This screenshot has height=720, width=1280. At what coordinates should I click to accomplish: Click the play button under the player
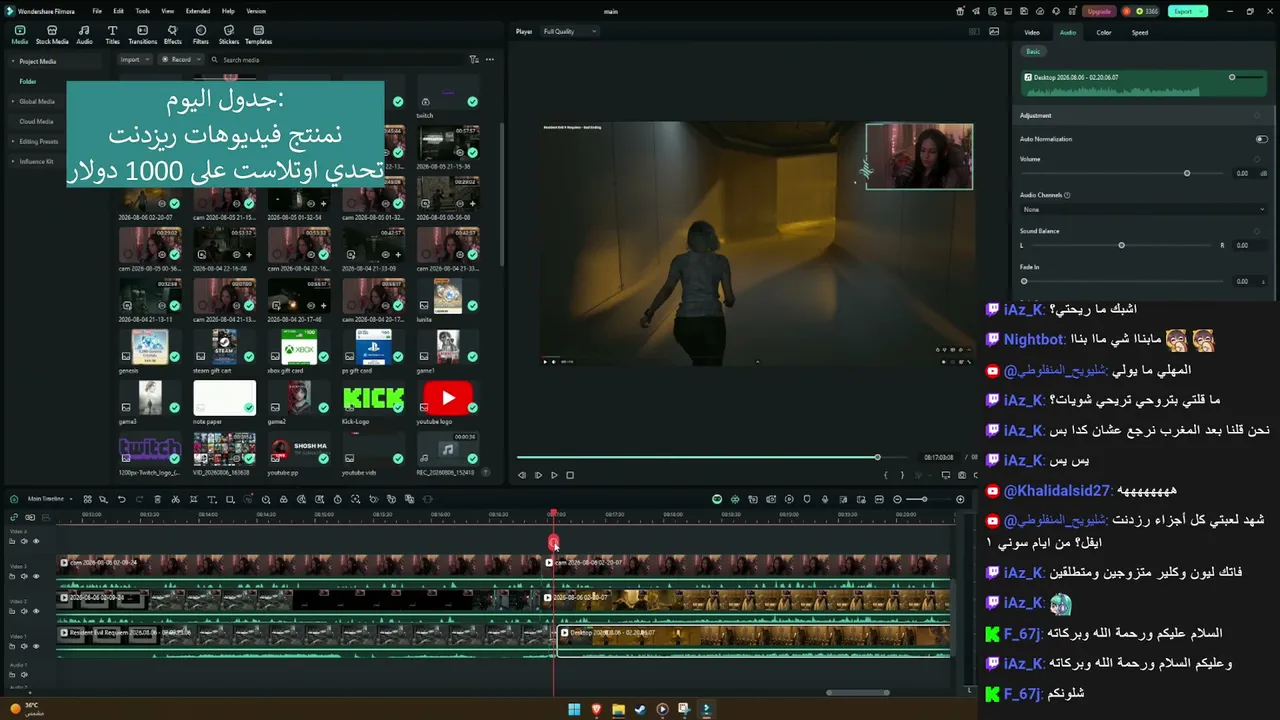pos(554,475)
